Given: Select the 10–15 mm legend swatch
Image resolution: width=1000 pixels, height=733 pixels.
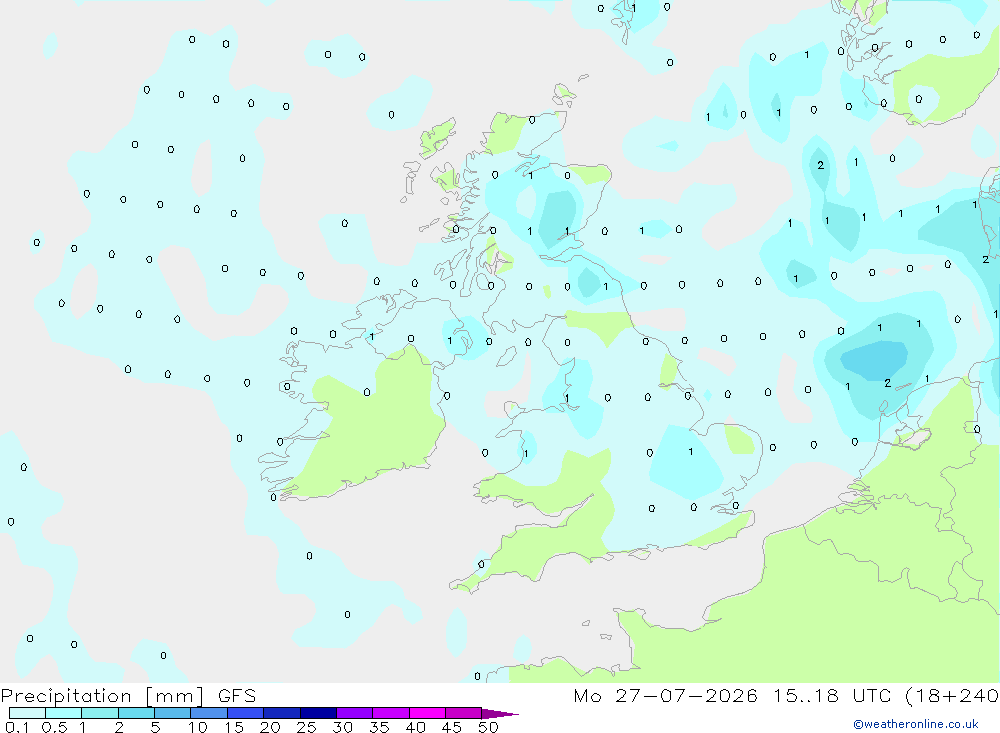Looking at the screenshot, I should coord(209,713).
